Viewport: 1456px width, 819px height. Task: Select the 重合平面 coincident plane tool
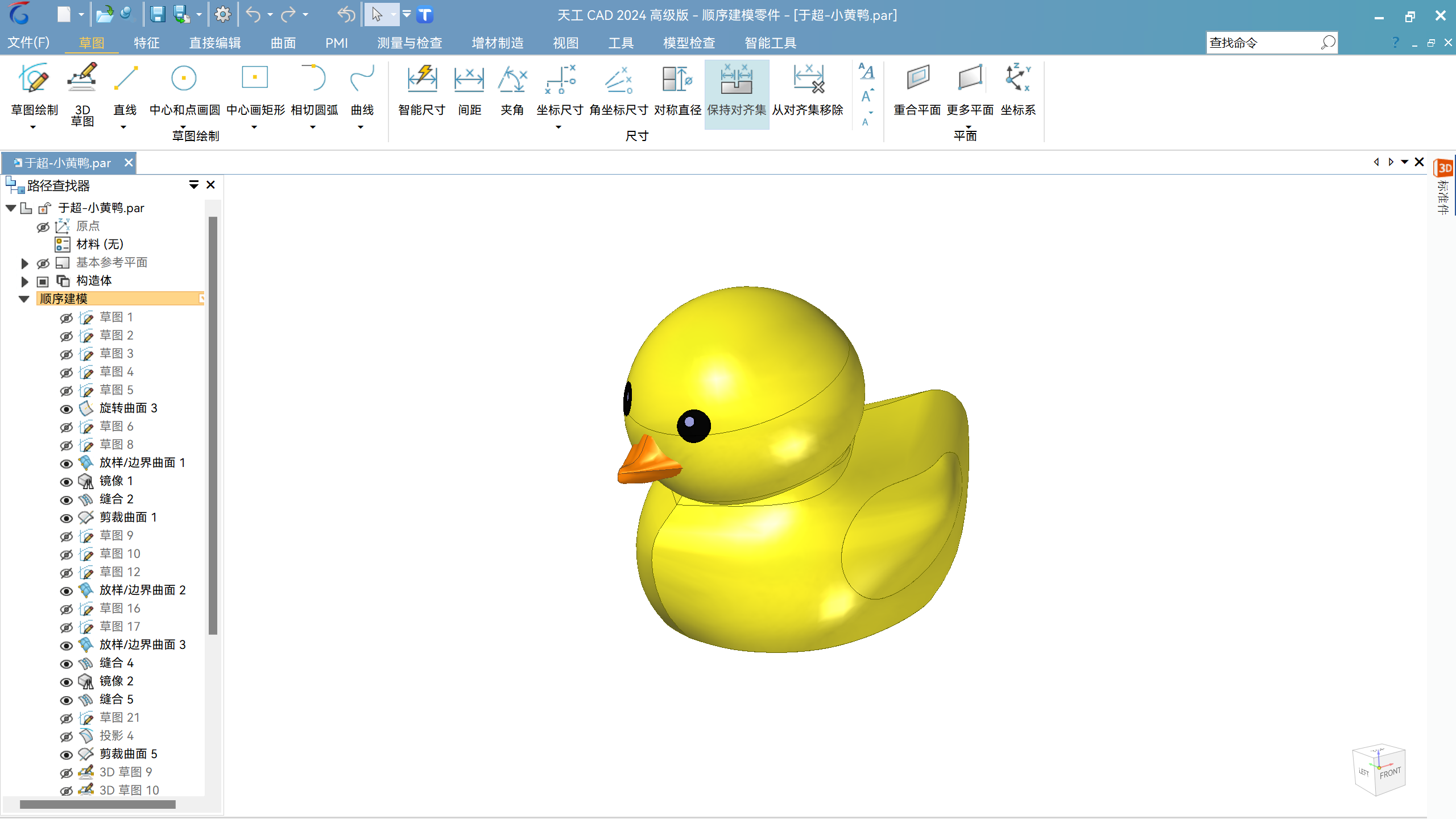click(917, 90)
